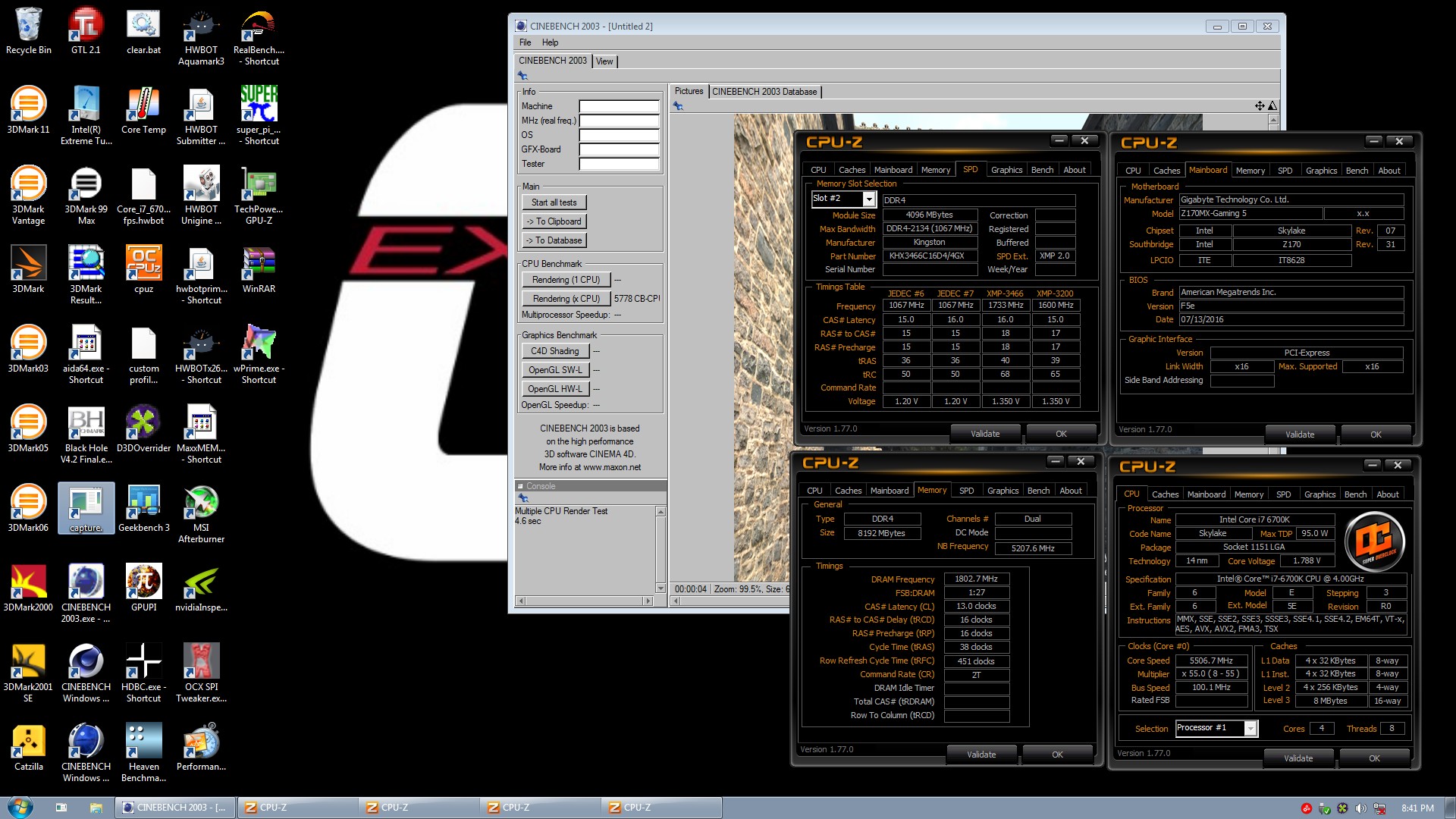This screenshot has width=1456, height=819.
Task: Open Geekbench 3 desktop icon
Action: 143,509
